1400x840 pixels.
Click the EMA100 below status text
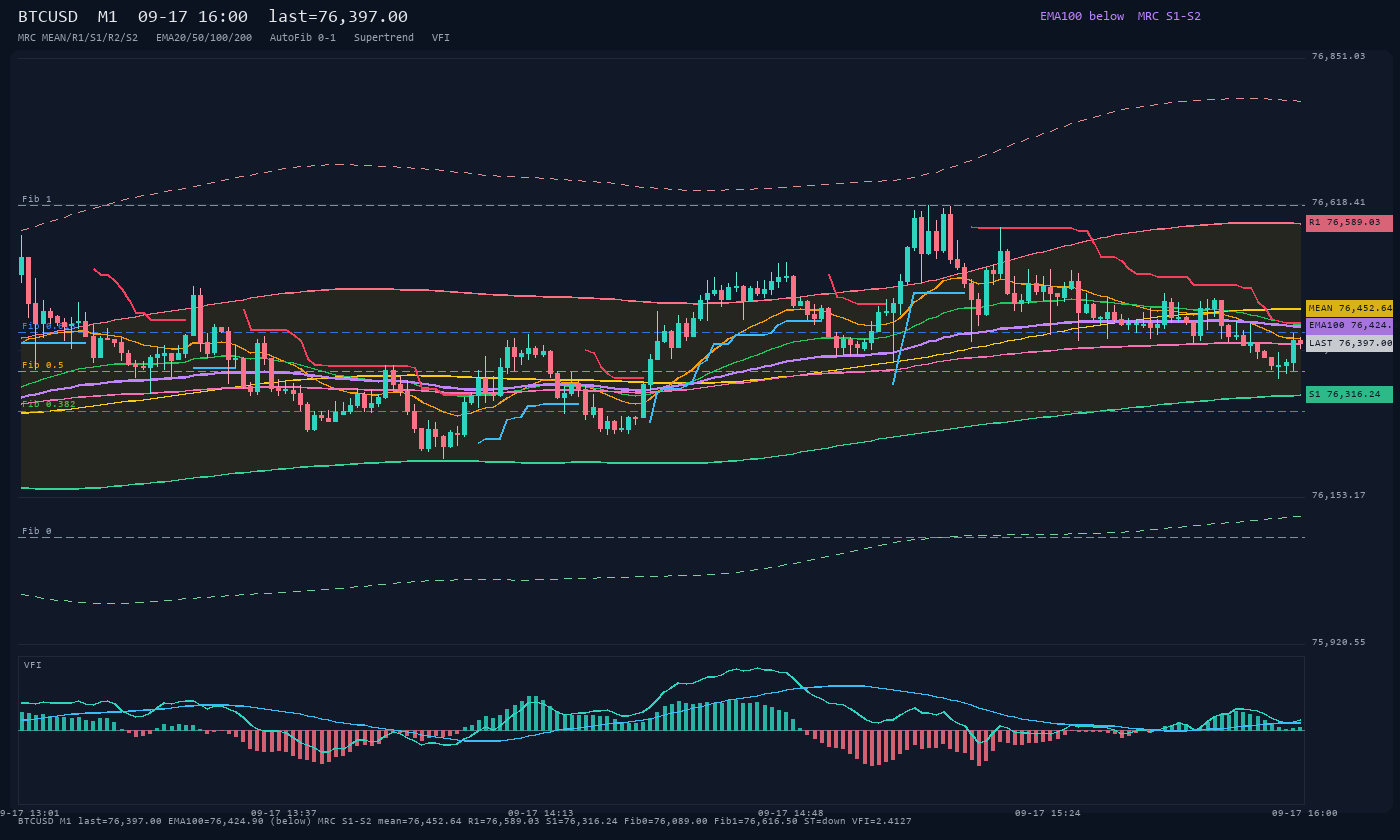[x=1082, y=16]
